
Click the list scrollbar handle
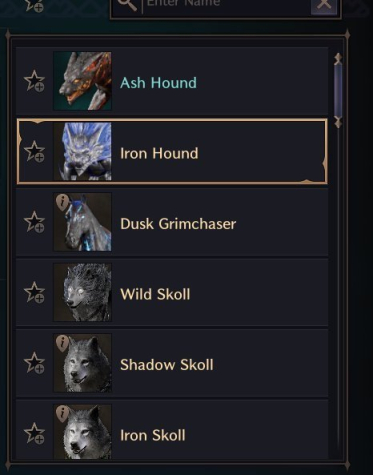338,90
